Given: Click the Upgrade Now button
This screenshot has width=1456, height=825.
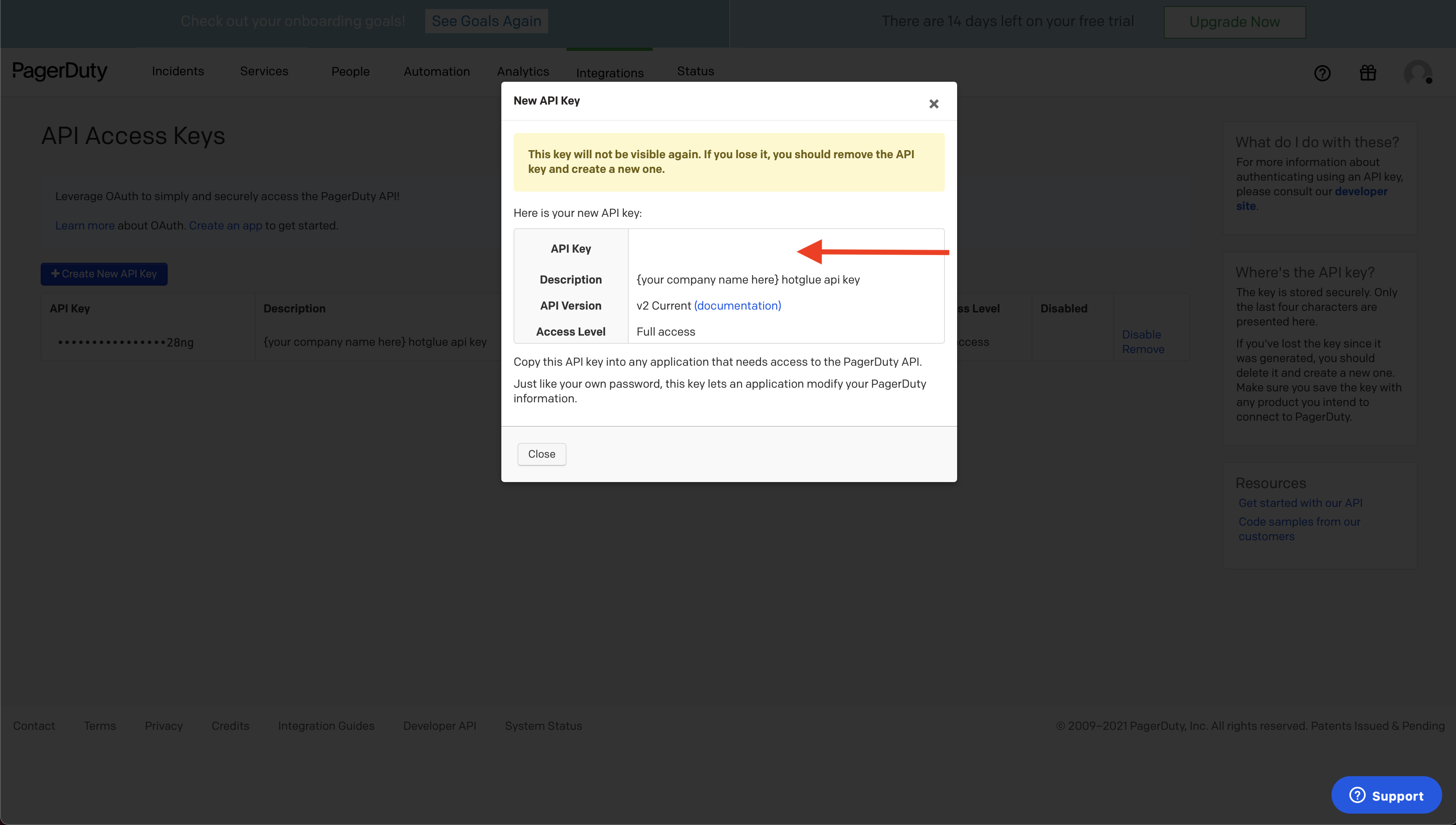Looking at the screenshot, I should (1234, 22).
